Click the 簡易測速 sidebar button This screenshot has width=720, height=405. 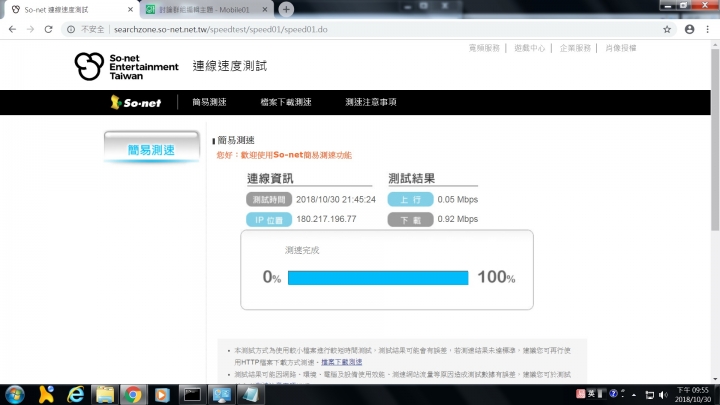[x=152, y=147]
